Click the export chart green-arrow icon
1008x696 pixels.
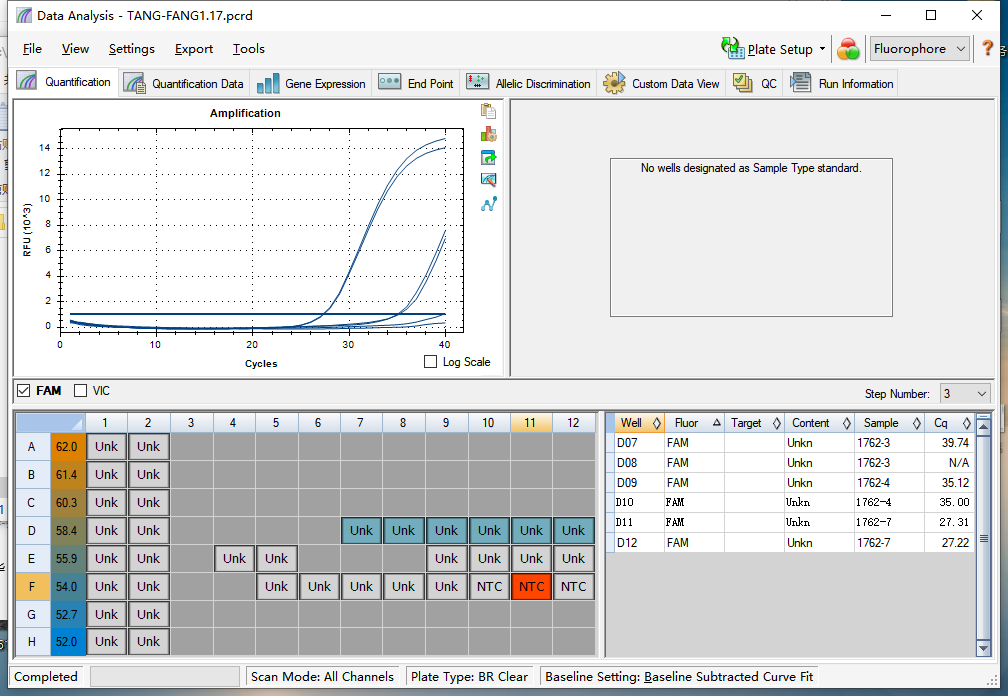pyautogui.click(x=489, y=157)
